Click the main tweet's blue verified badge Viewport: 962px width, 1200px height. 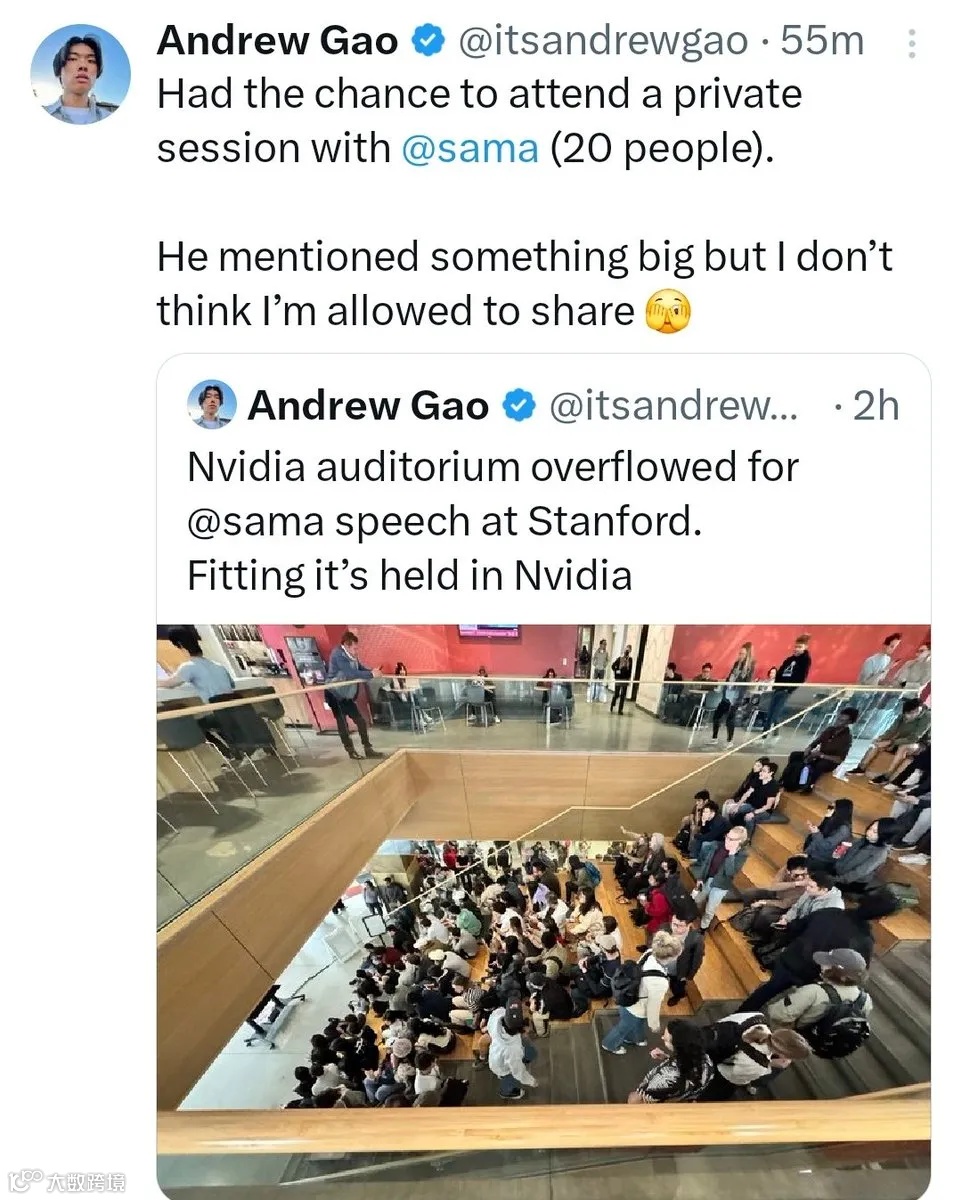[x=429, y=41]
